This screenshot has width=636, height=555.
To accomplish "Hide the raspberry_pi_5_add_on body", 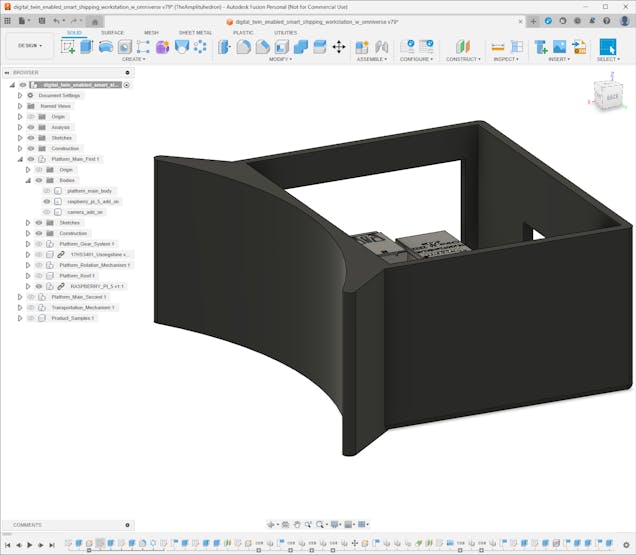I will click(47, 201).
